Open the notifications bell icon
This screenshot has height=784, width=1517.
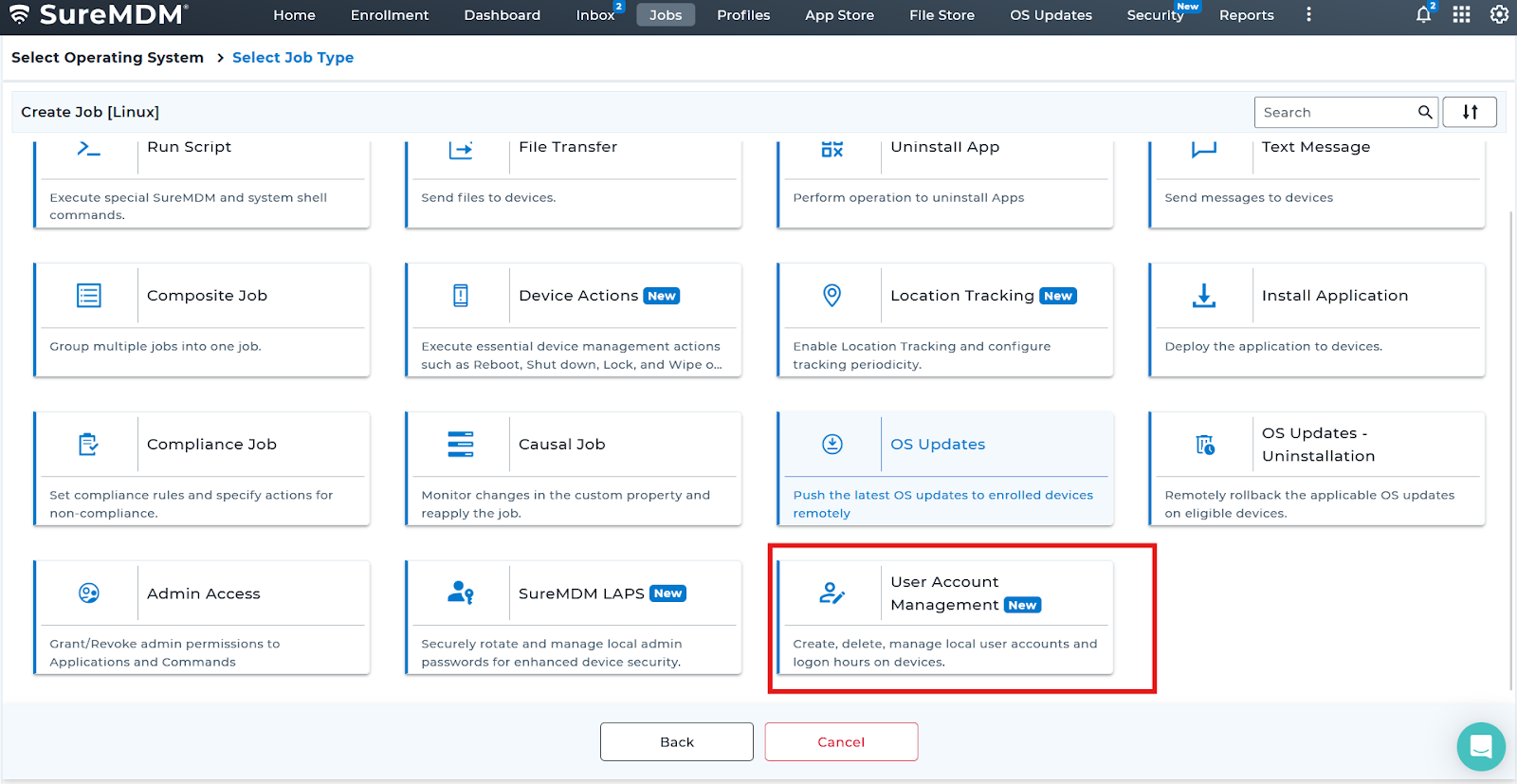1423,15
